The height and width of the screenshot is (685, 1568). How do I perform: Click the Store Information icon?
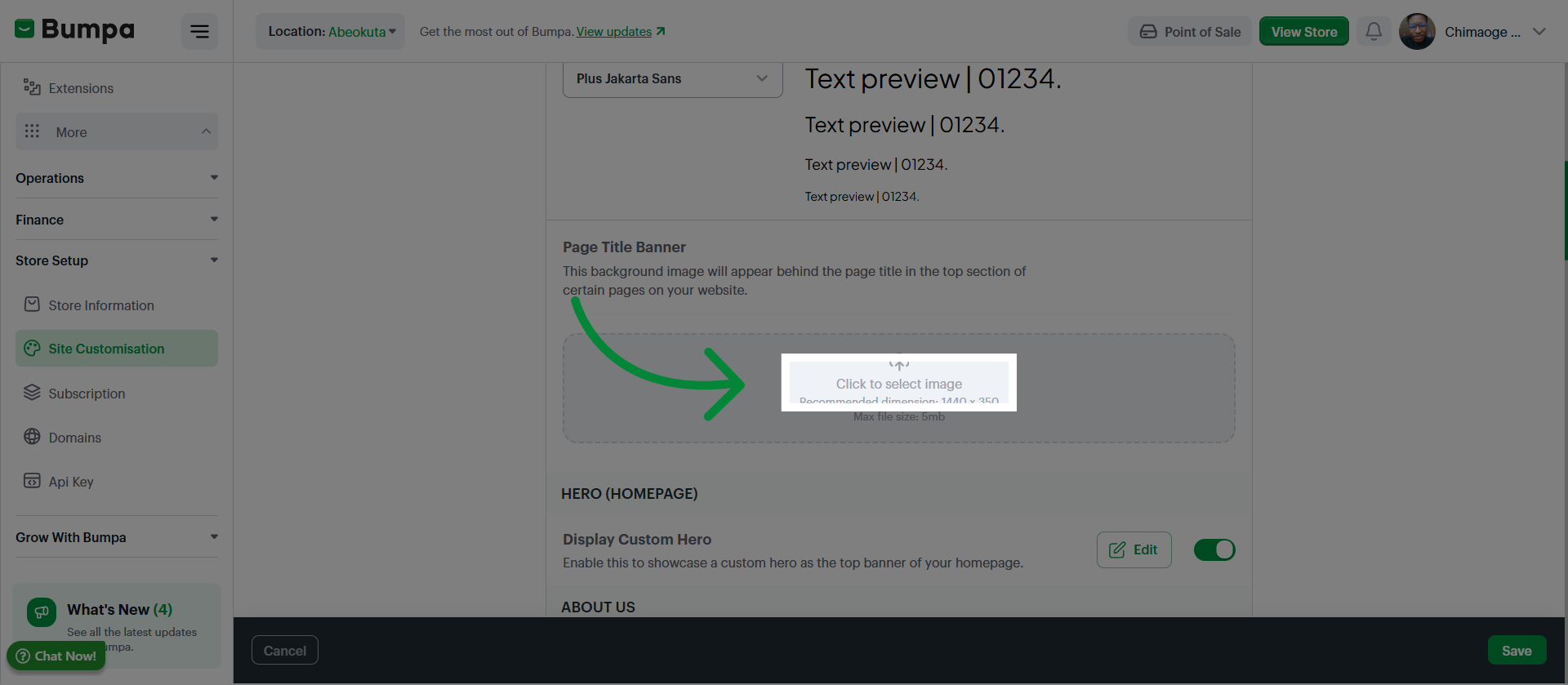pos(32,305)
